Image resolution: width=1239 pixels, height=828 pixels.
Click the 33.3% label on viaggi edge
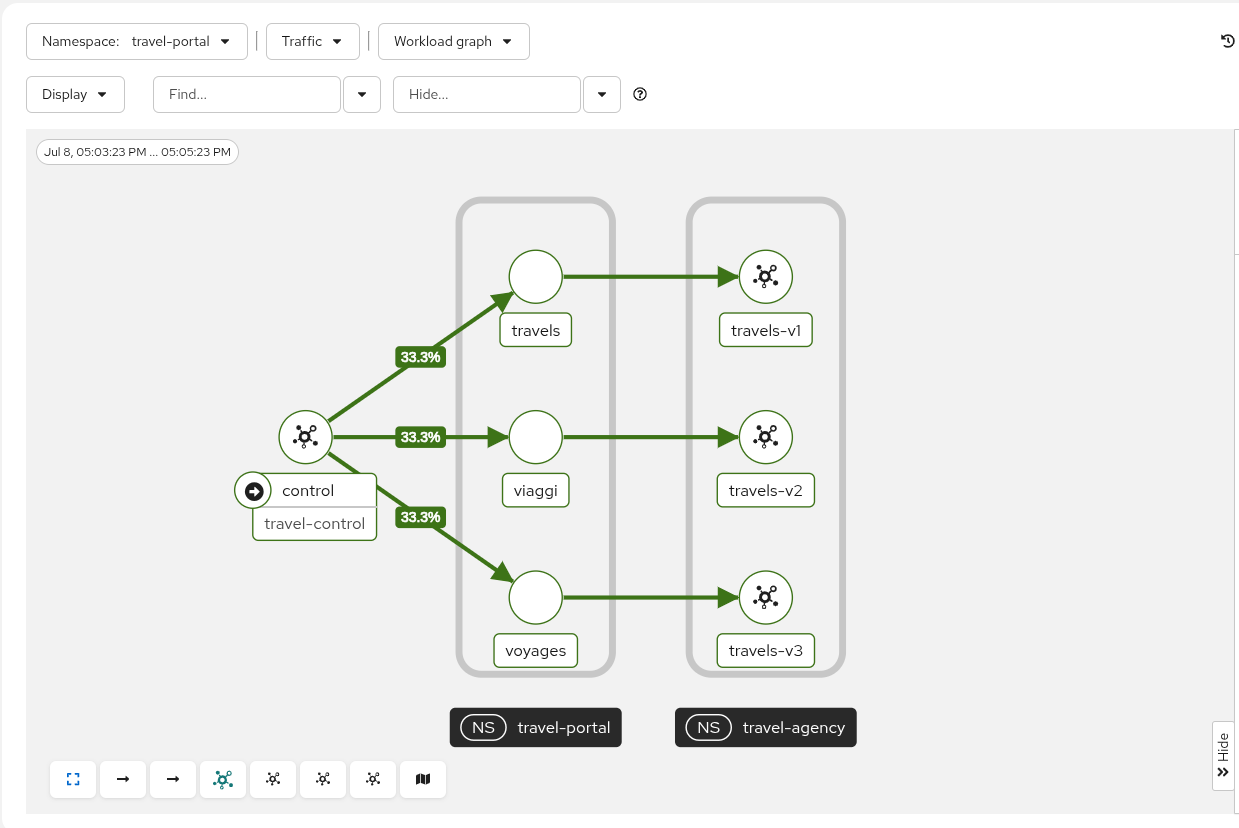(x=421, y=437)
